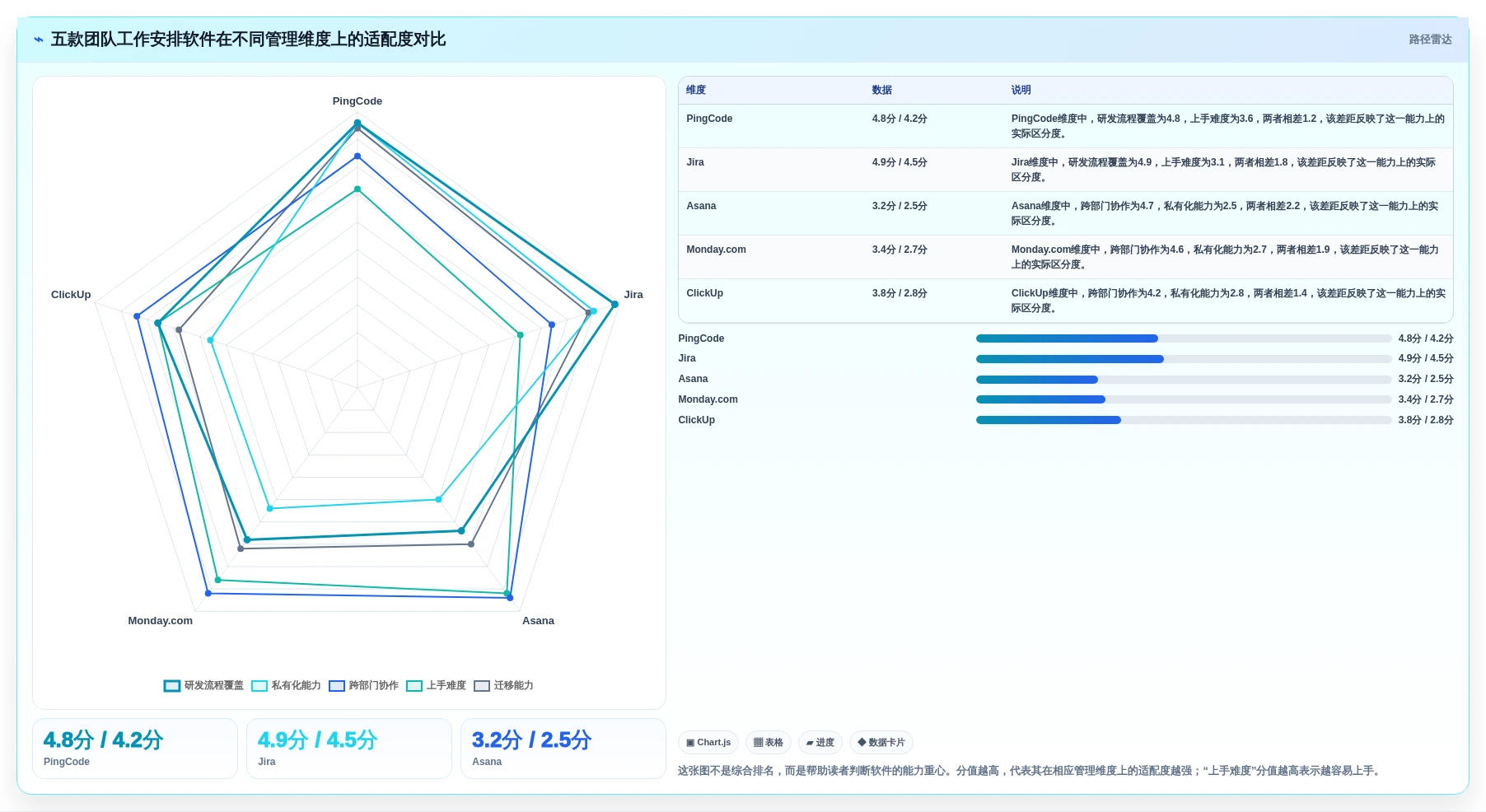This screenshot has height=812, width=1486.
Task: Select the PingCode table row name
Action: [709, 119]
